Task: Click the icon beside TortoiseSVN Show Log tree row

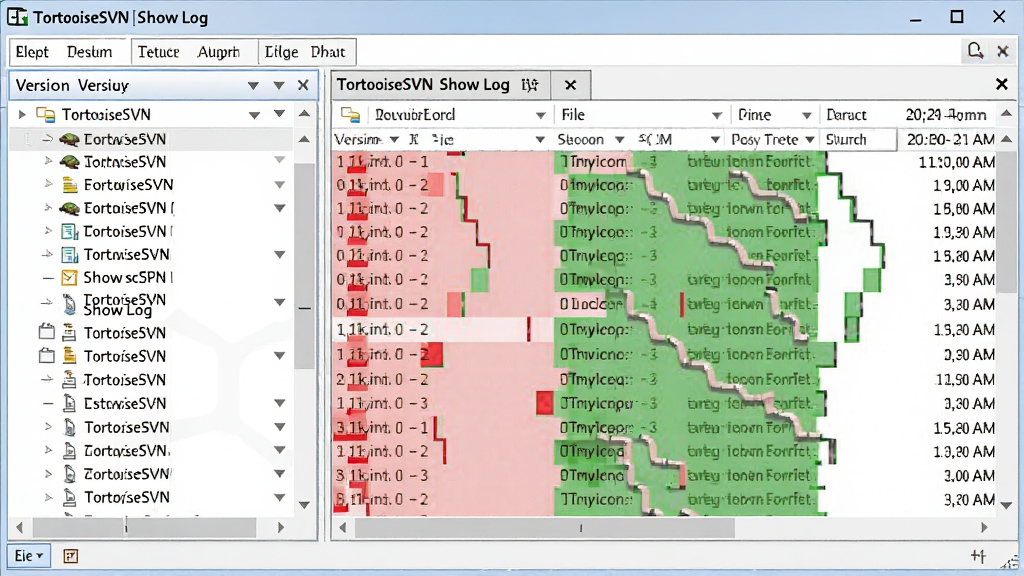Action: tap(69, 303)
